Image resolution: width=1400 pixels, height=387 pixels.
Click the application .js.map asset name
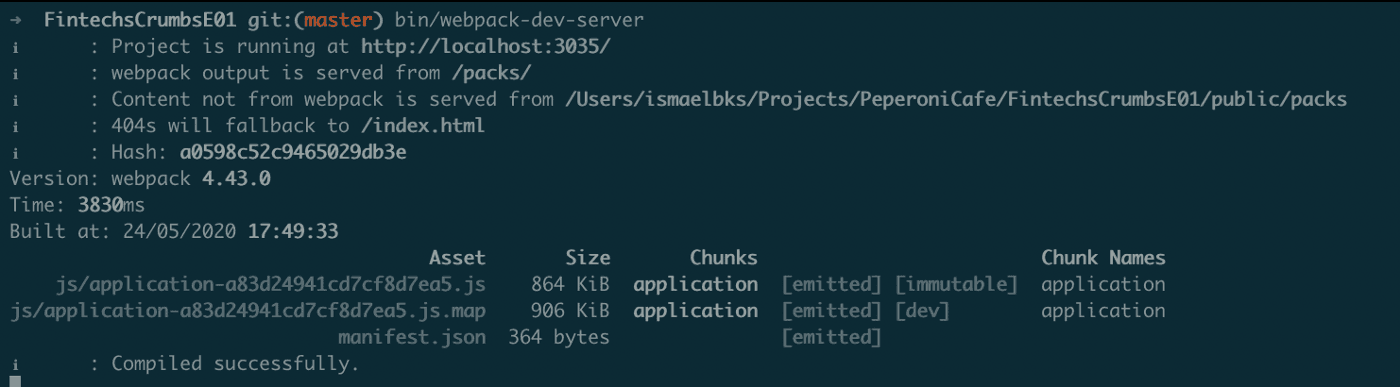[248, 311]
